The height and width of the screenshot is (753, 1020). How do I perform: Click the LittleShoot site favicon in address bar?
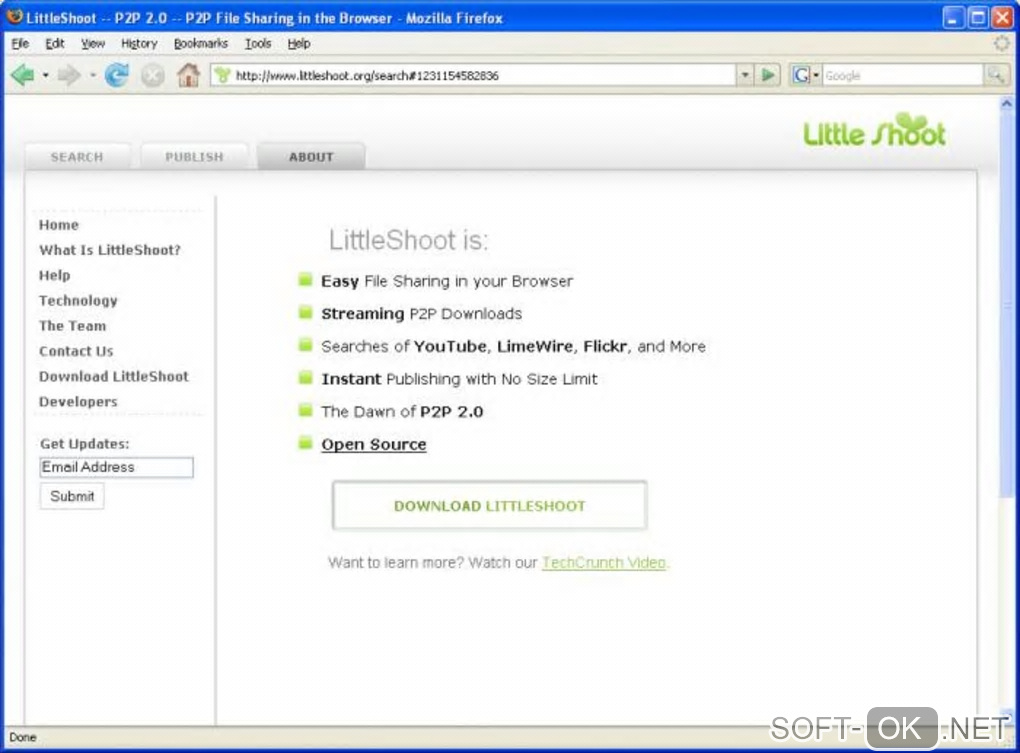click(222, 75)
